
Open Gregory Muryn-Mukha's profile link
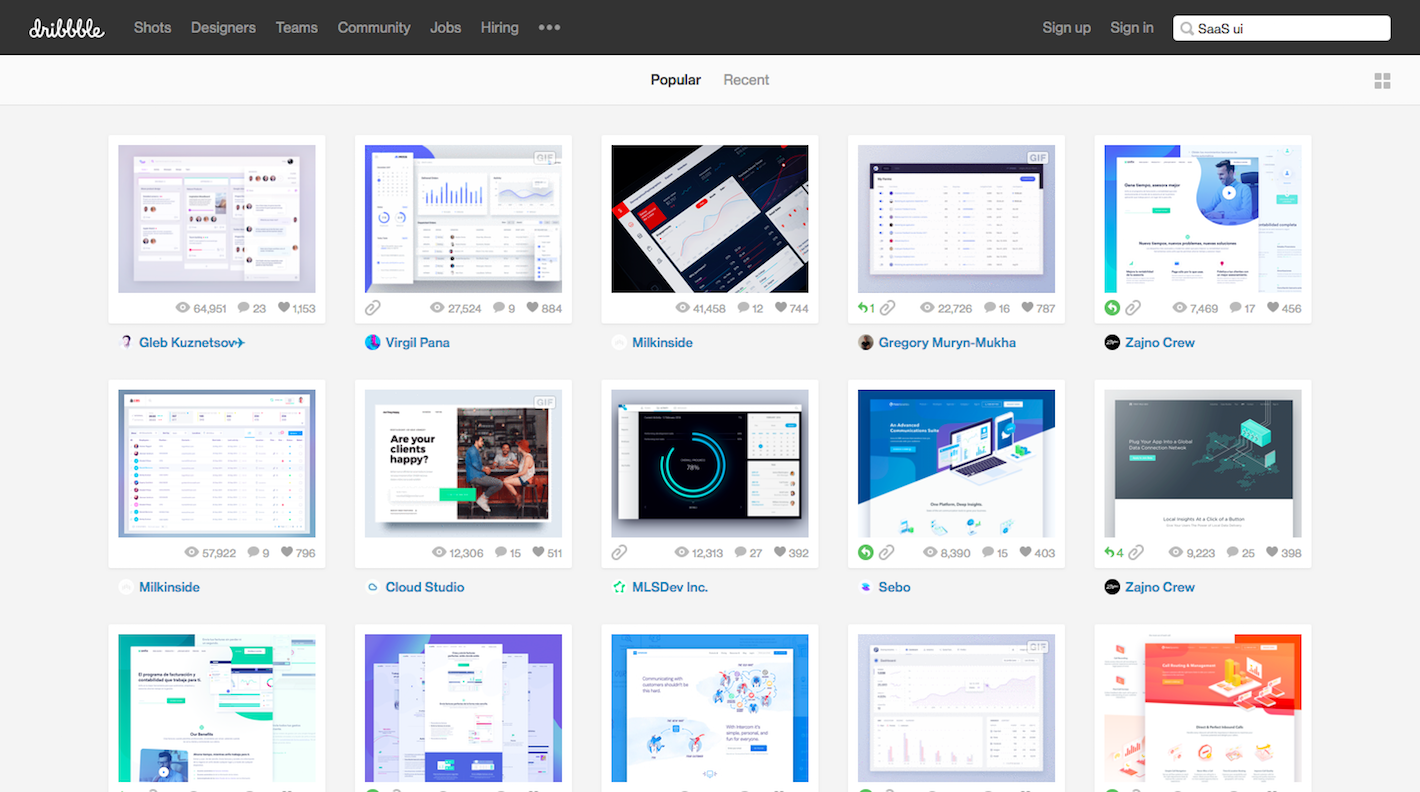[946, 342]
